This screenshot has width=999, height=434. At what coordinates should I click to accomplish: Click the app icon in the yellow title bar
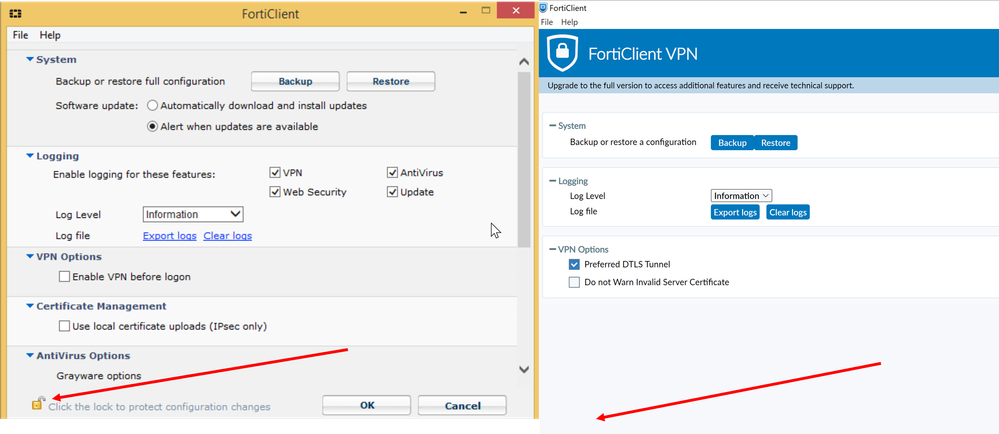point(14,11)
